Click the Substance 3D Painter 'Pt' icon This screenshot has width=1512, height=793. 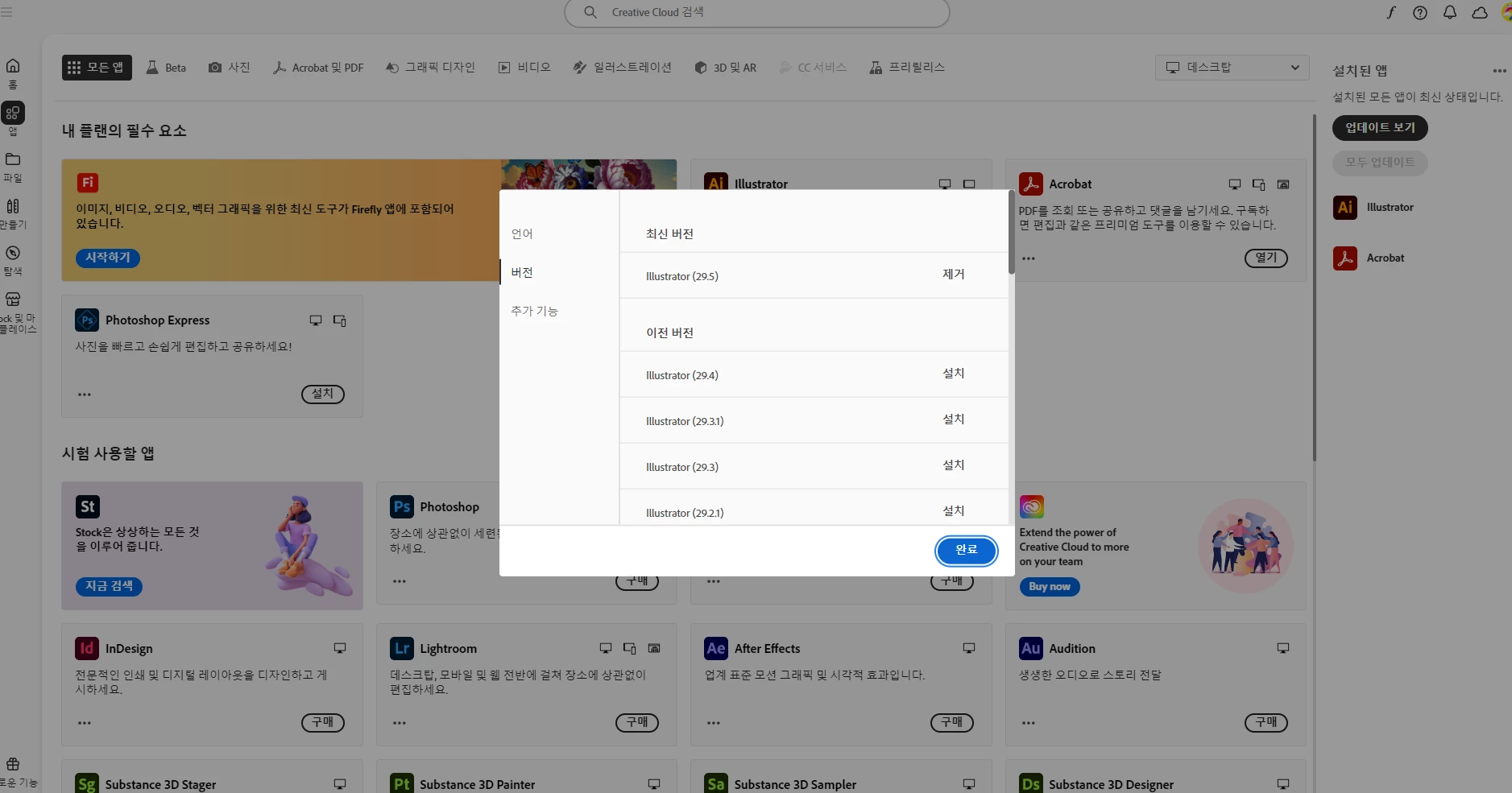point(402,783)
